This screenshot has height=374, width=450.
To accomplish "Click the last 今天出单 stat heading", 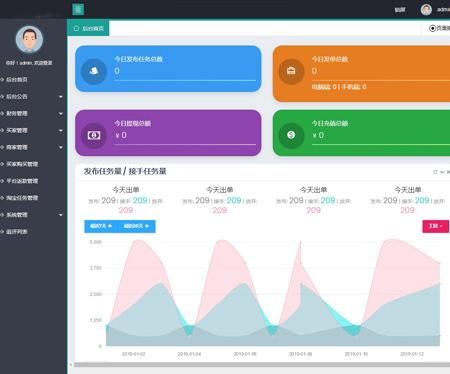I will click(407, 190).
